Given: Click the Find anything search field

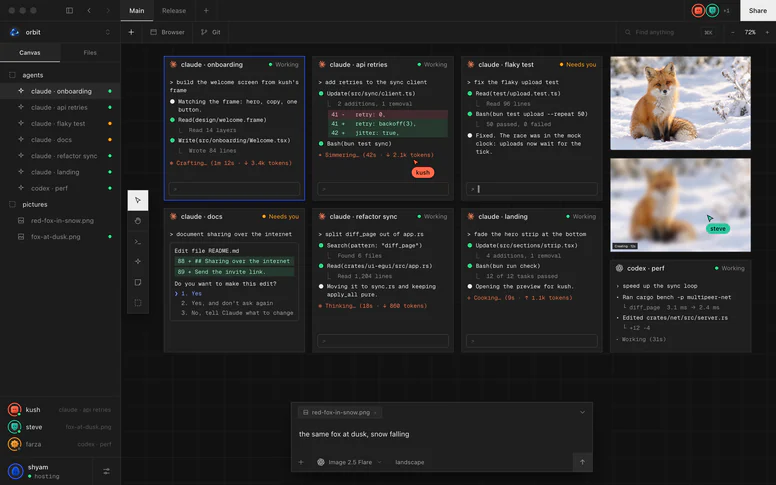Looking at the screenshot, I should pos(668,32).
